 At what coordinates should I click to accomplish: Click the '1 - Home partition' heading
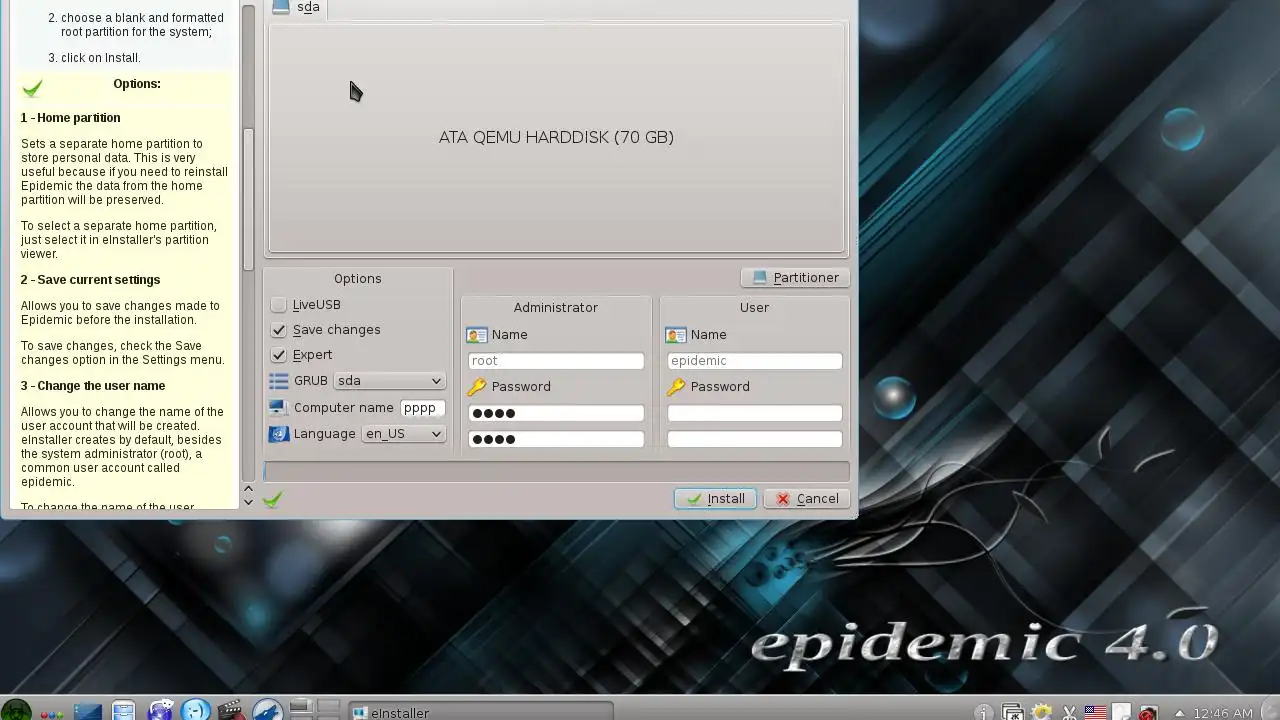pos(70,118)
